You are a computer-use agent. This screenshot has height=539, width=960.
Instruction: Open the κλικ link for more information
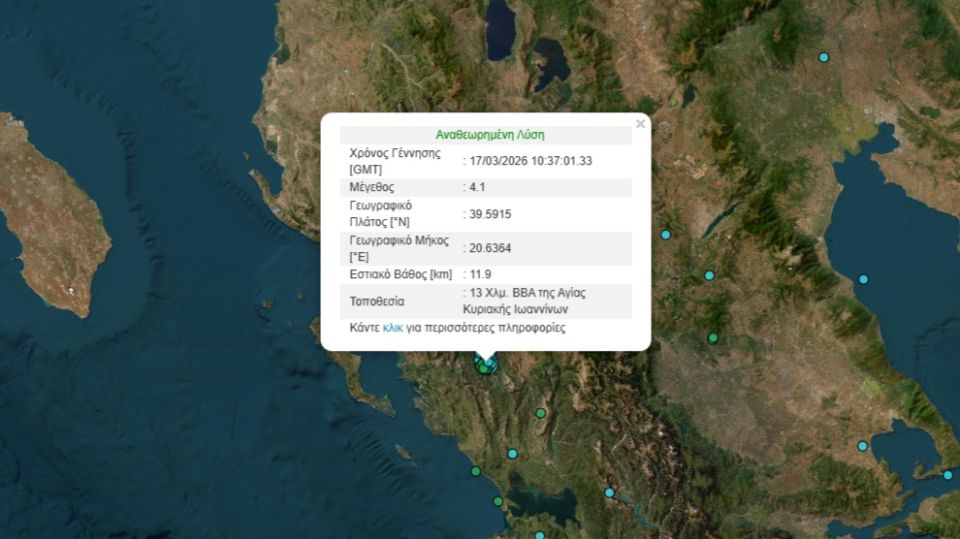point(392,327)
